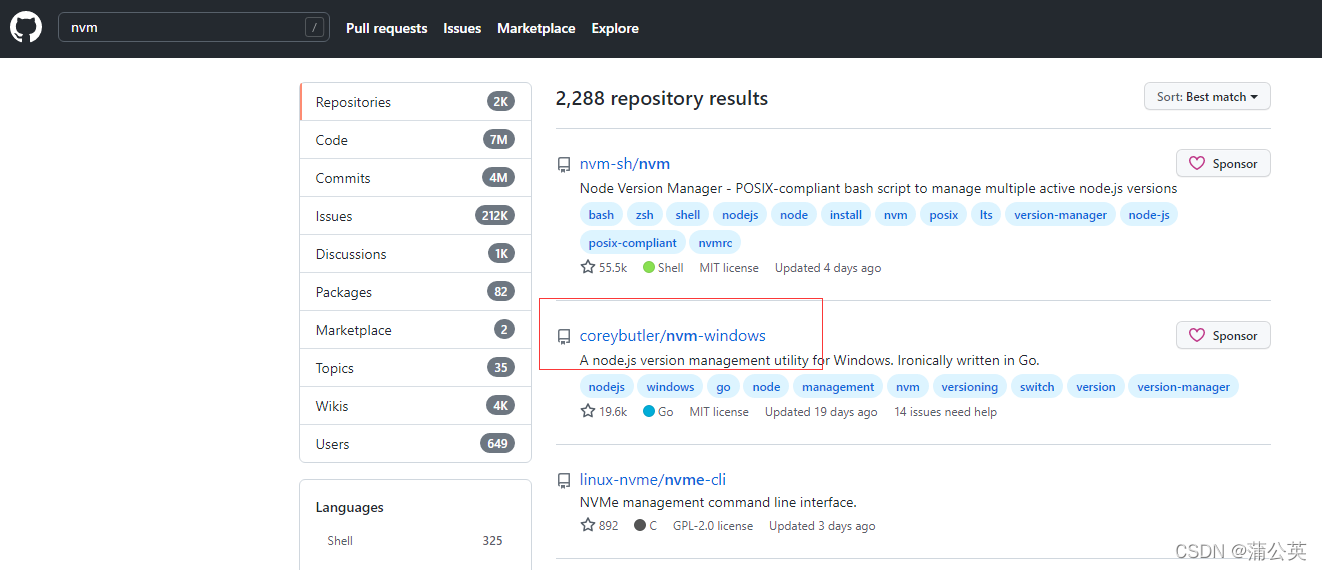The width and height of the screenshot is (1322, 570).
Task: Open Explore in top navigation
Action: [x=615, y=28]
